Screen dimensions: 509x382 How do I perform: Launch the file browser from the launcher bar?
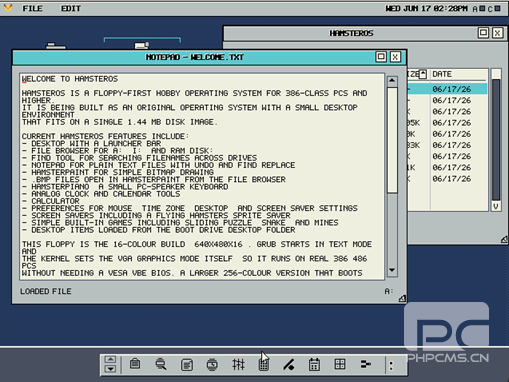coord(135,364)
